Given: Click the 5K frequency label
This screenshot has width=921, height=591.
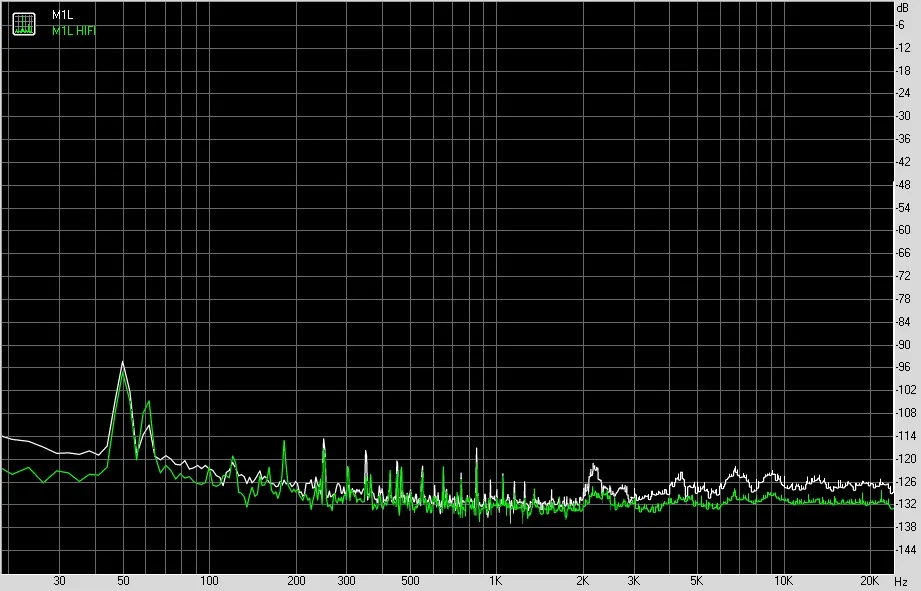Looking at the screenshot, I should click(697, 581).
